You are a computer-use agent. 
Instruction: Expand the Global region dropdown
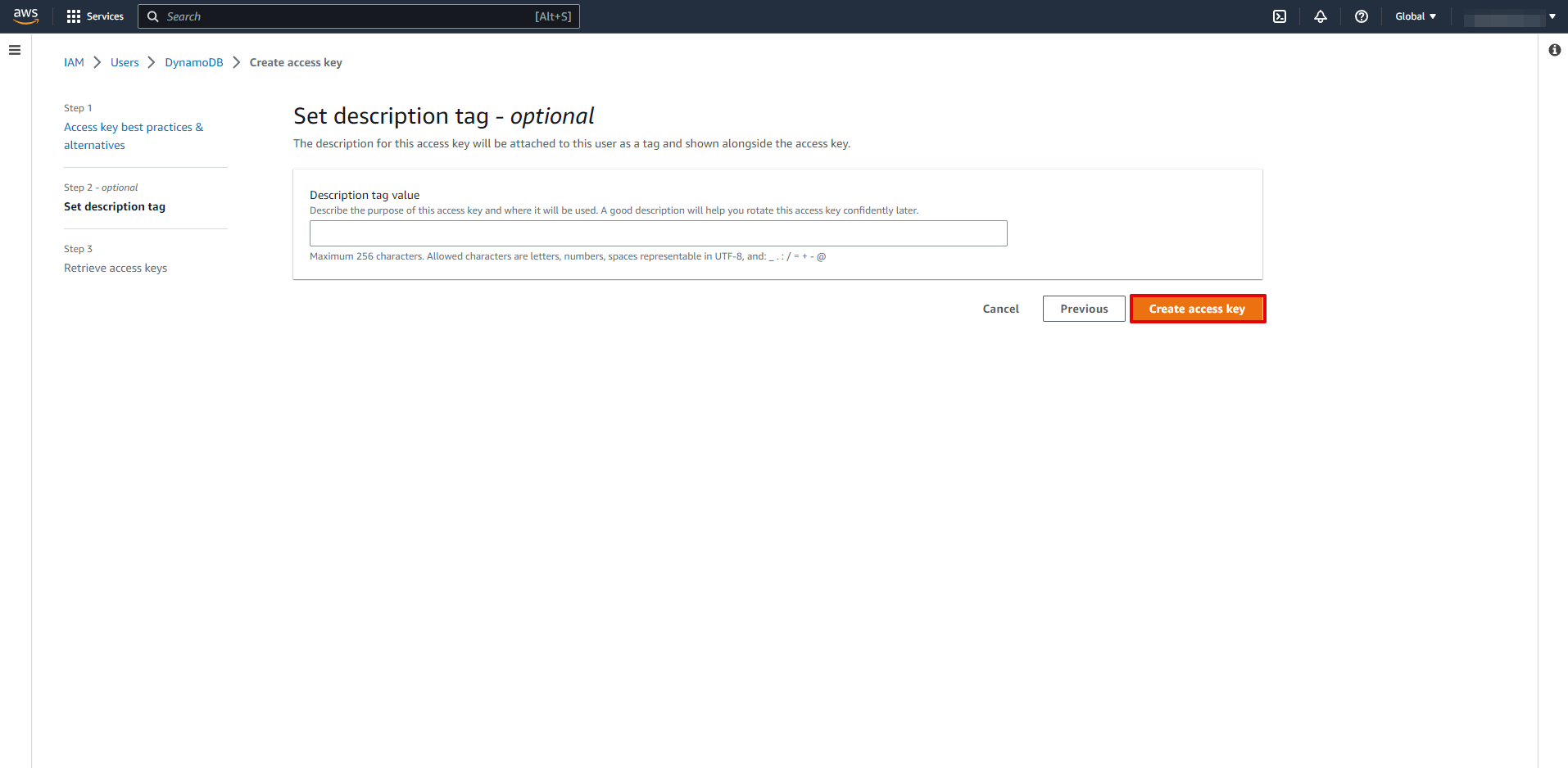(1416, 16)
